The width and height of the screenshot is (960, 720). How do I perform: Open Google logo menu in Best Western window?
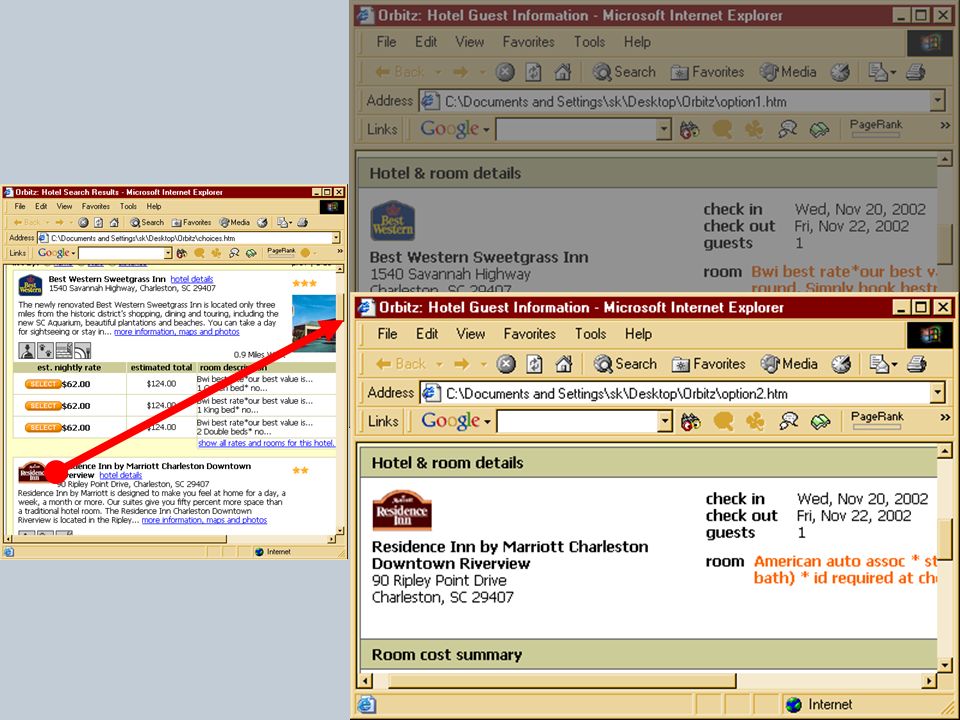point(454,129)
